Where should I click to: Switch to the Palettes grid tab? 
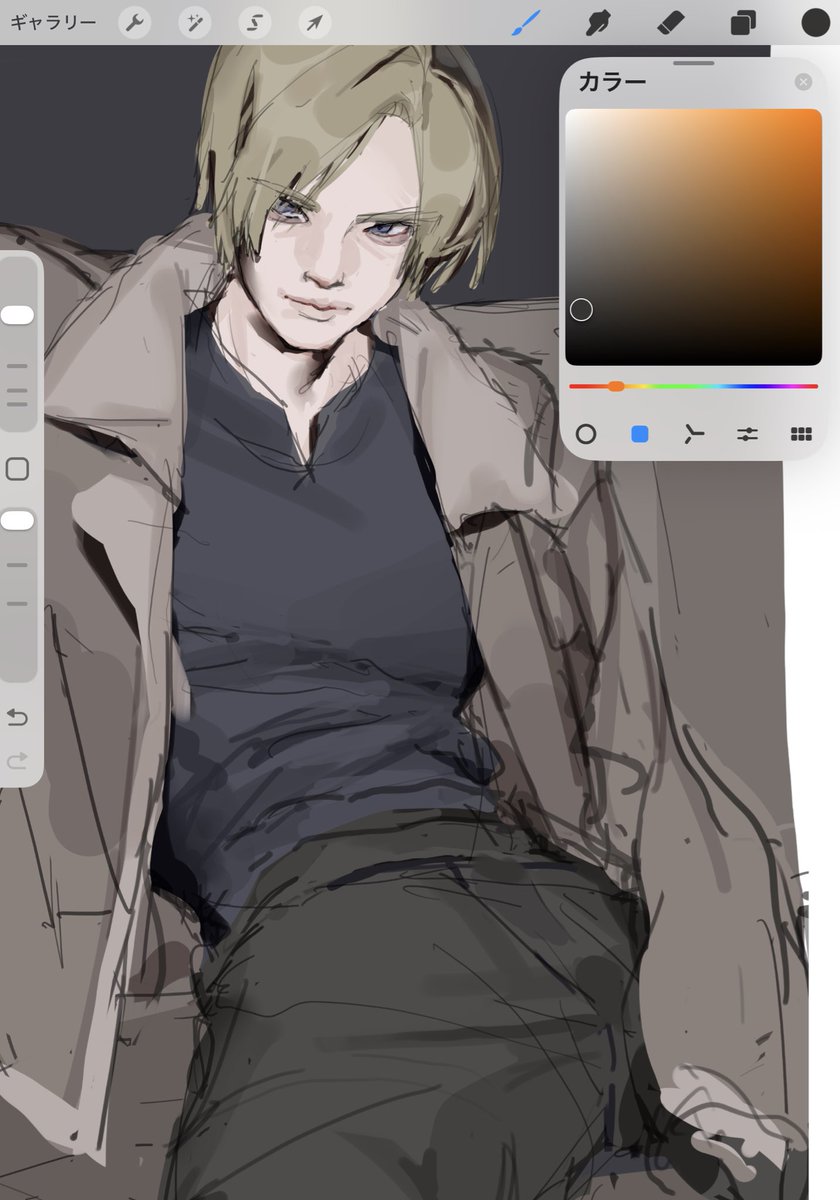coord(800,434)
